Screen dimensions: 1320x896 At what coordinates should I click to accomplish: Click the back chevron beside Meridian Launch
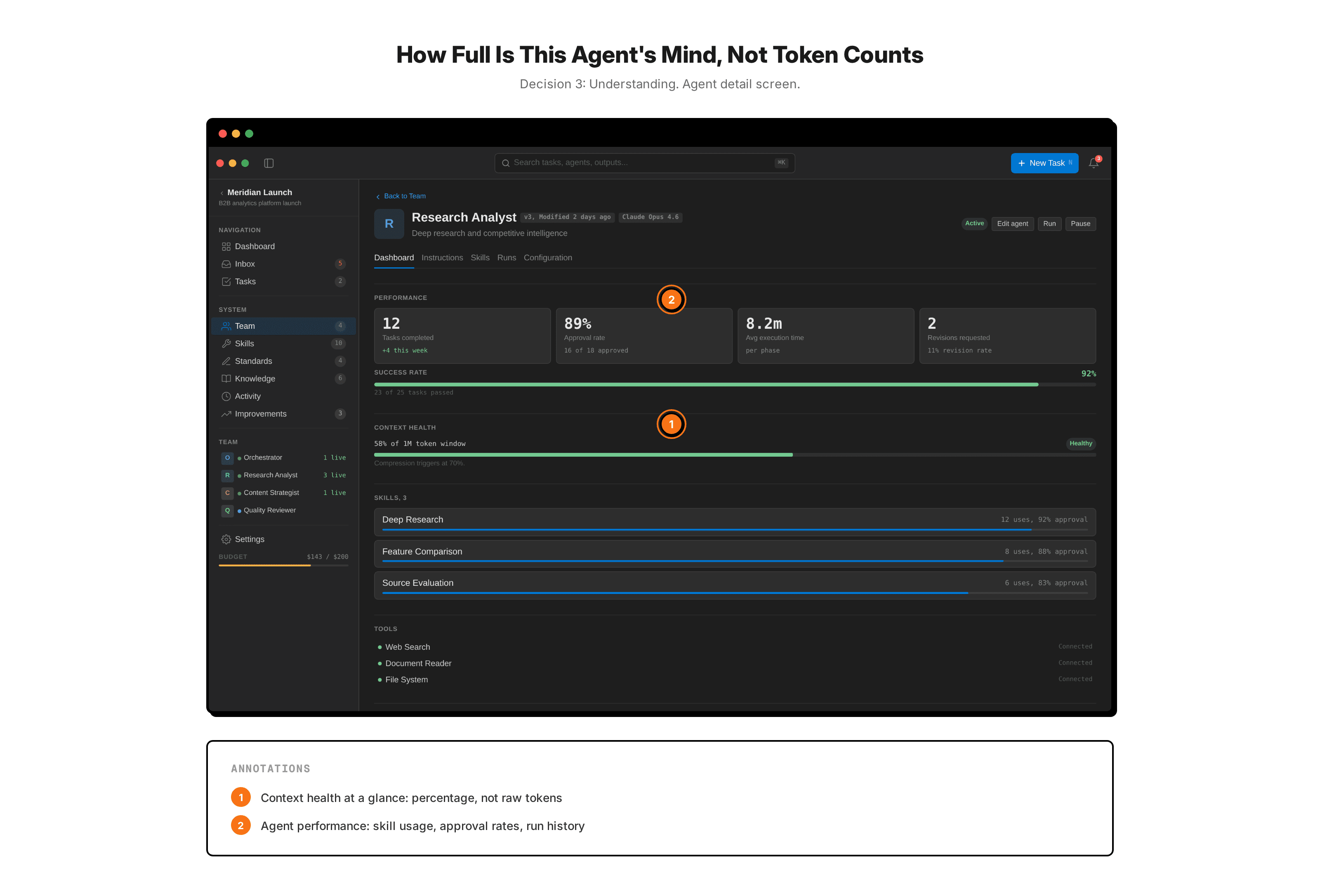[222, 193]
